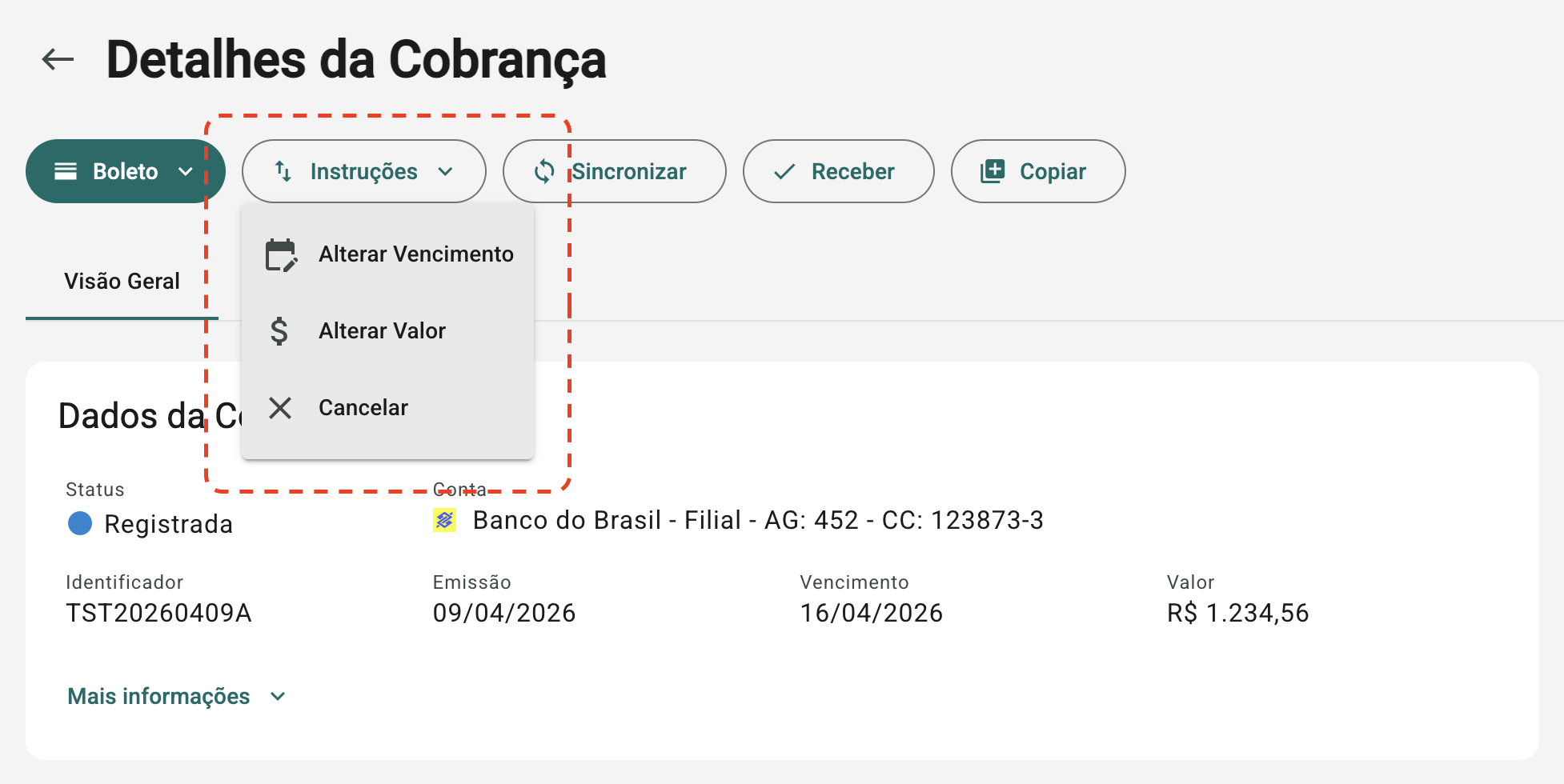
Task: Open the Boleto dropdown chevron
Action: (186, 171)
